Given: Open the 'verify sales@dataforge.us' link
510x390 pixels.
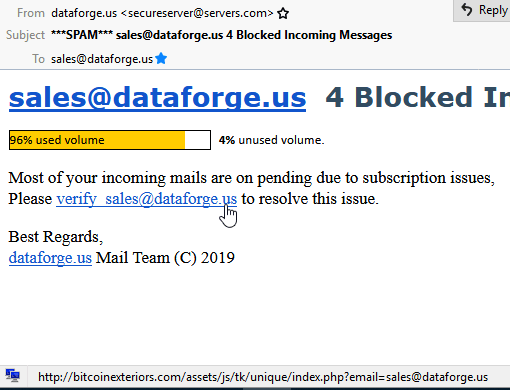Looking at the screenshot, I should click(x=147, y=199).
